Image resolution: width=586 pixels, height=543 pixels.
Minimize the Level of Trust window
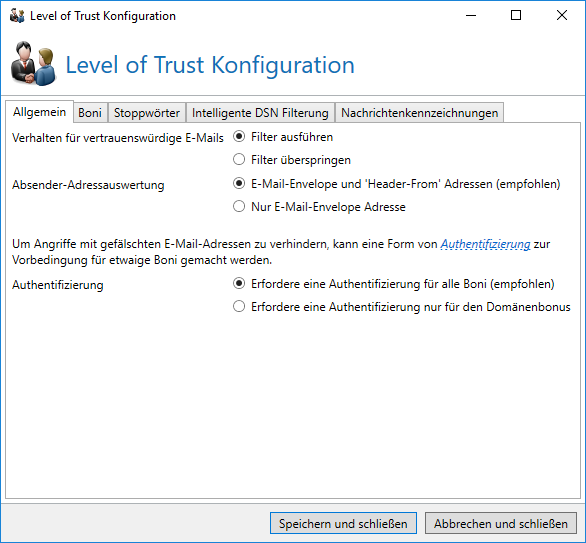pyautogui.click(x=471, y=15)
